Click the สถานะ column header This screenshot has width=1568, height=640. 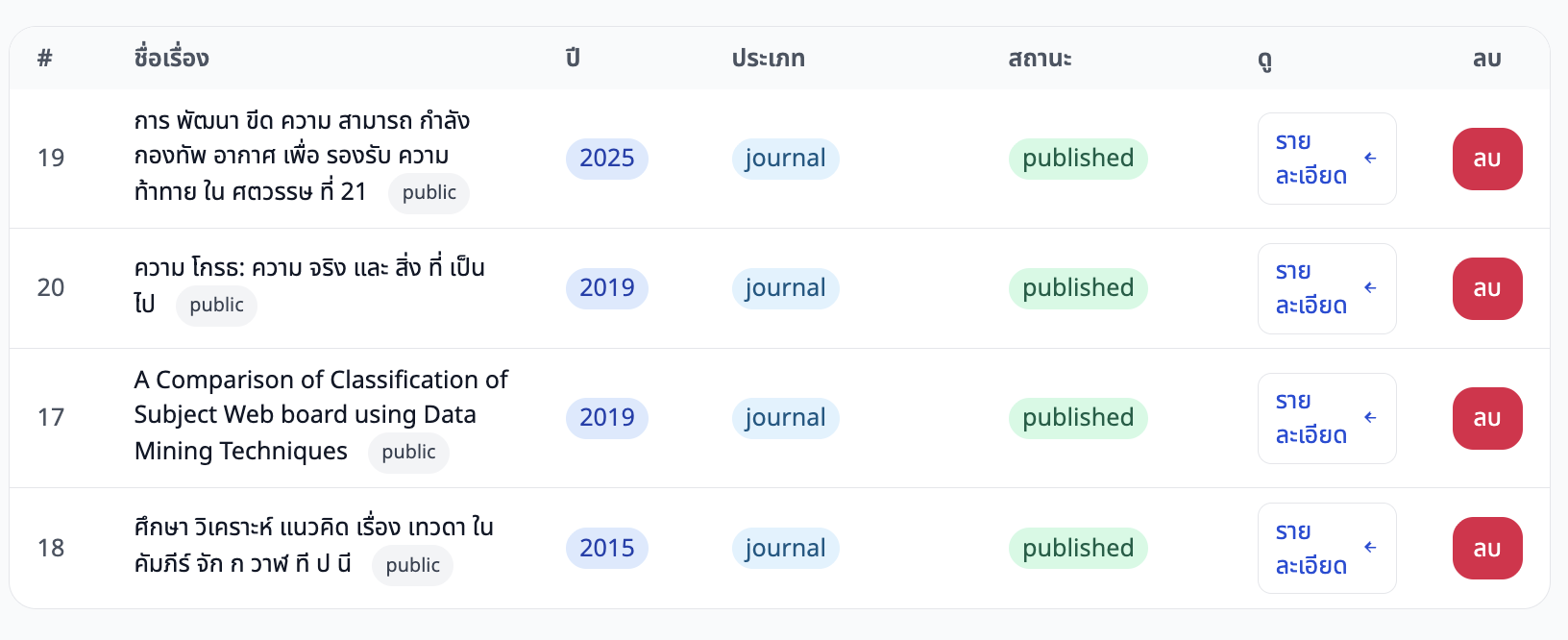click(1040, 59)
